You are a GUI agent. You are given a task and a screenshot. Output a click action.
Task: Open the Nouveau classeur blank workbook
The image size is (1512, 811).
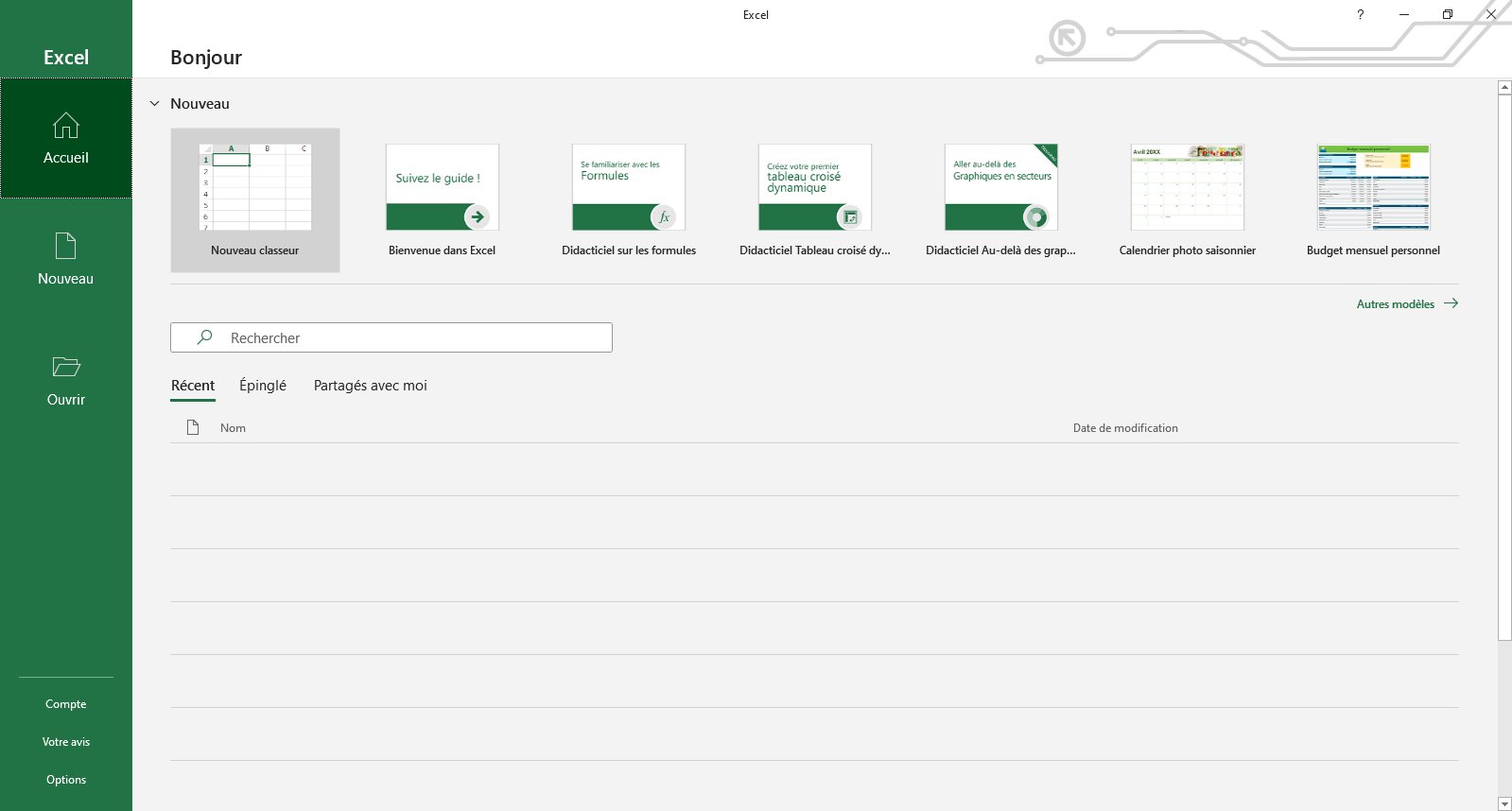pyautogui.click(x=255, y=200)
